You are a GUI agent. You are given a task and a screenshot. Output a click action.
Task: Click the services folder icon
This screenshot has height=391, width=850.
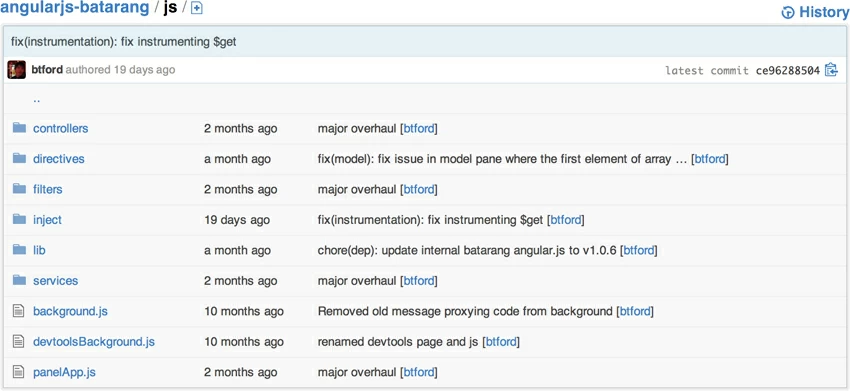click(x=20, y=280)
